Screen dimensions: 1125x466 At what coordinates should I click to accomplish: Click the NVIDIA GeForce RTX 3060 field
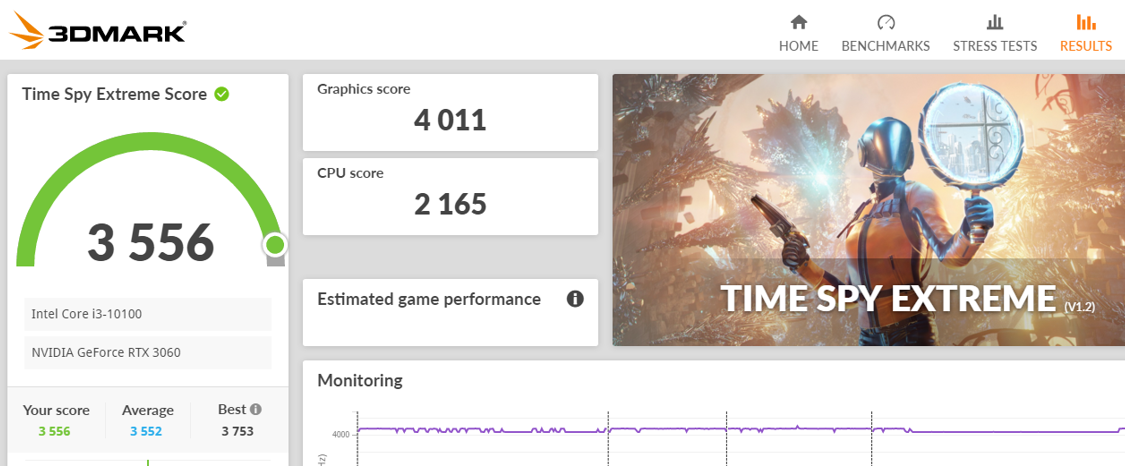click(x=148, y=353)
